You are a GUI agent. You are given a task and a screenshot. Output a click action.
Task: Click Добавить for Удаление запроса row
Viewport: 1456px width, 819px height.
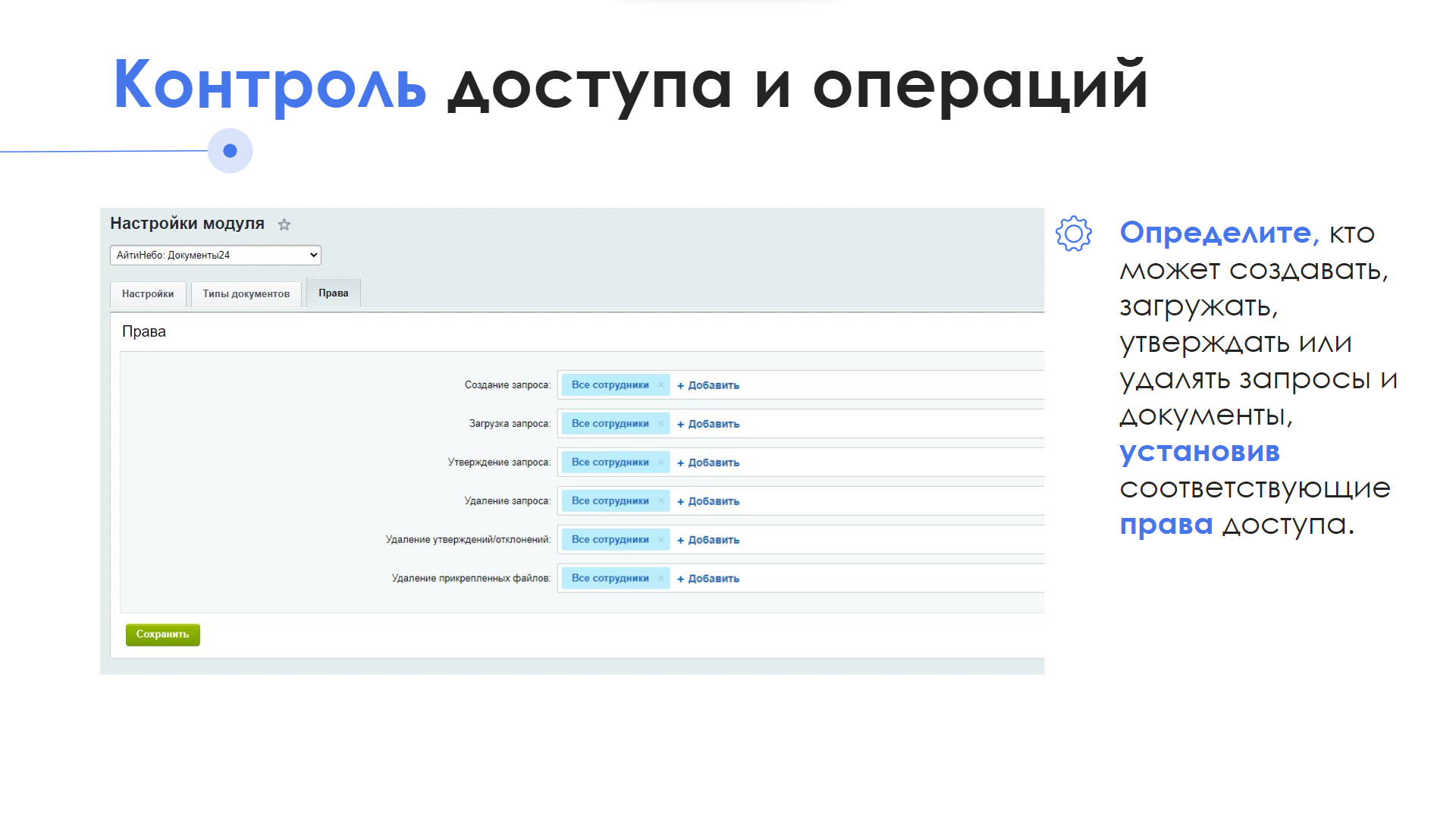(x=708, y=502)
